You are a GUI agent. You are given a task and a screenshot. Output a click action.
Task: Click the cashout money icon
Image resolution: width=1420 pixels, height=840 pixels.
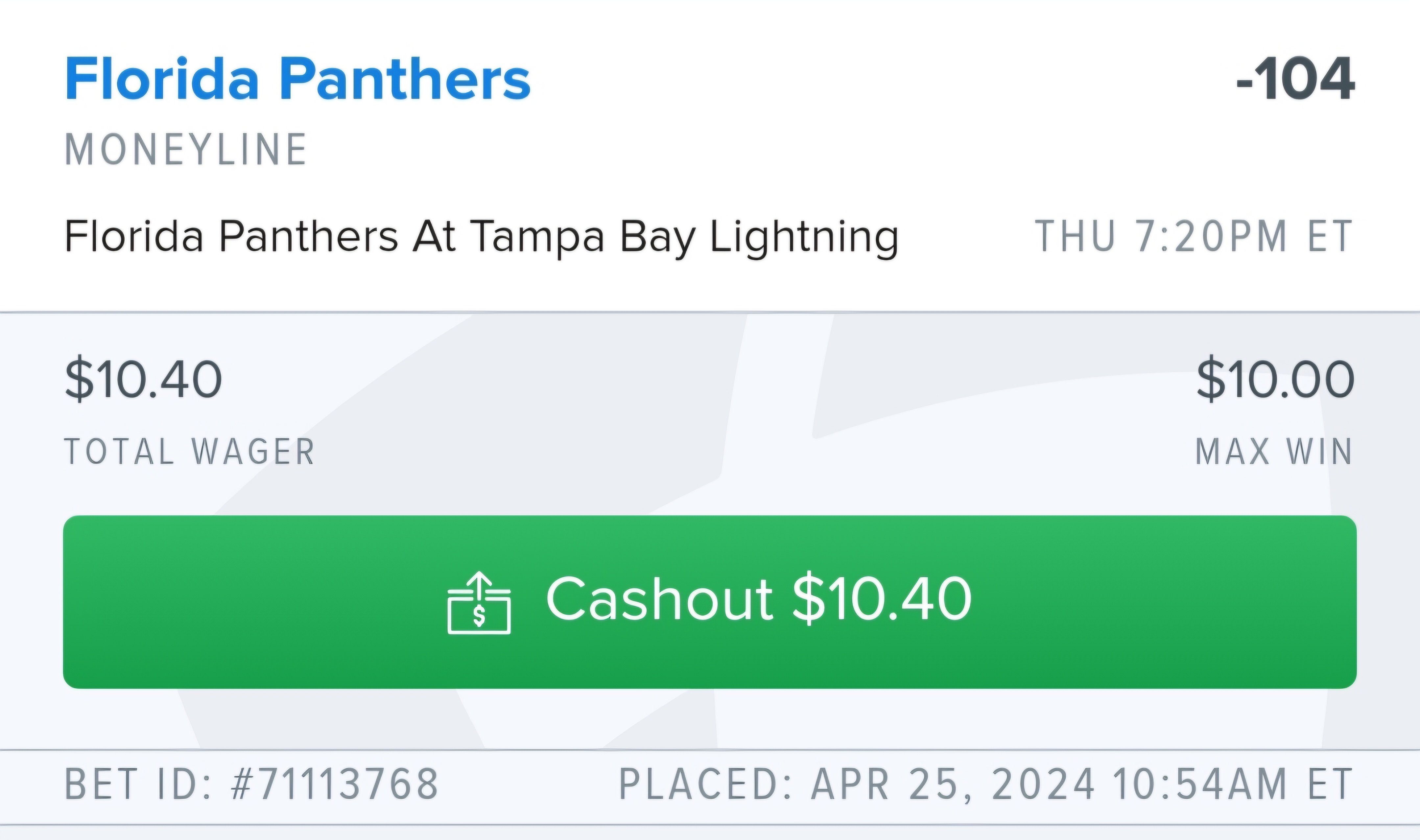(x=479, y=604)
